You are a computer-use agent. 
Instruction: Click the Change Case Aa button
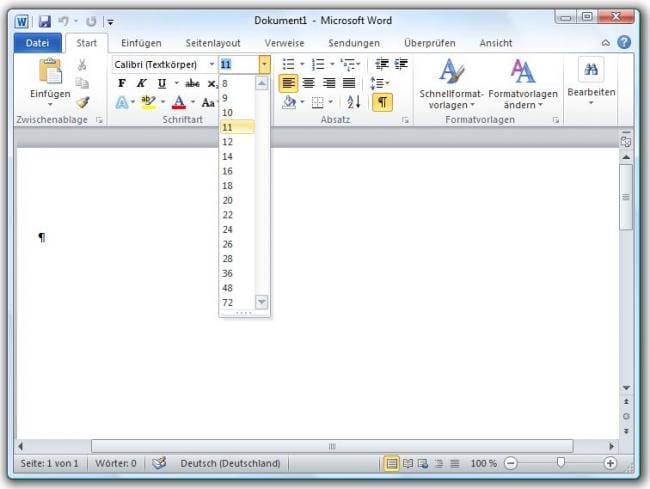click(209, 102)
